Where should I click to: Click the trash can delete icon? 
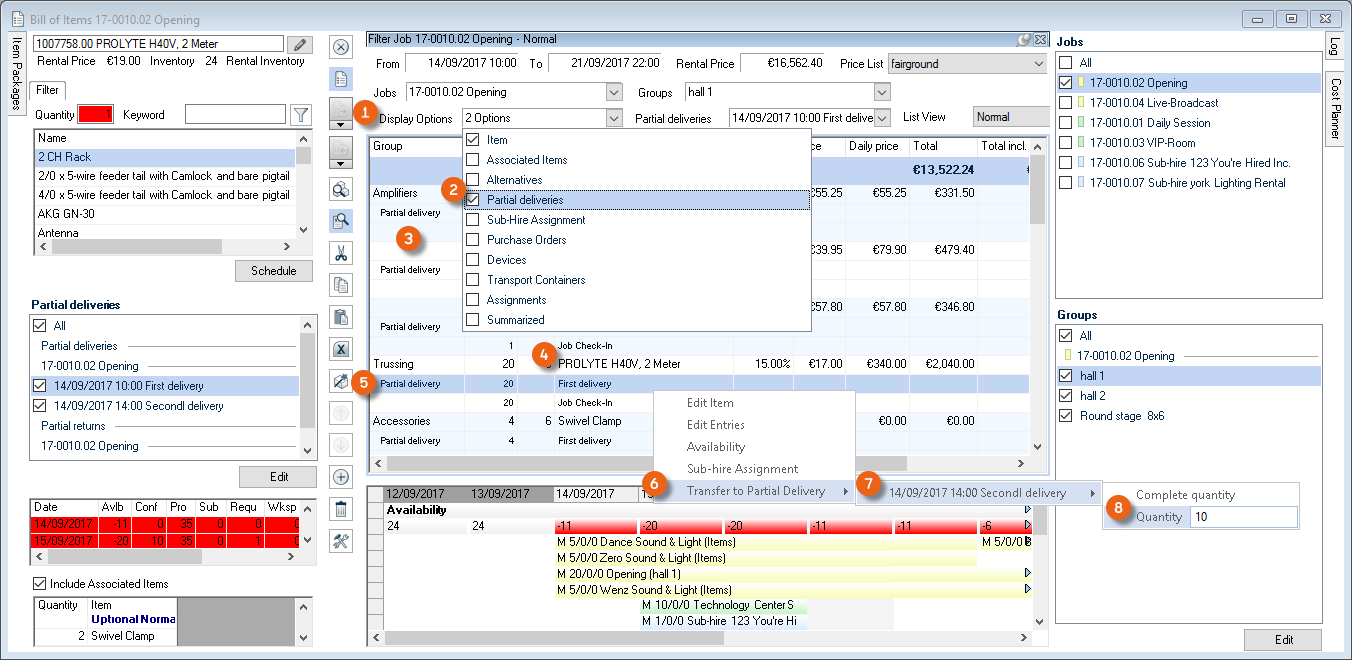tap(341, 509)
